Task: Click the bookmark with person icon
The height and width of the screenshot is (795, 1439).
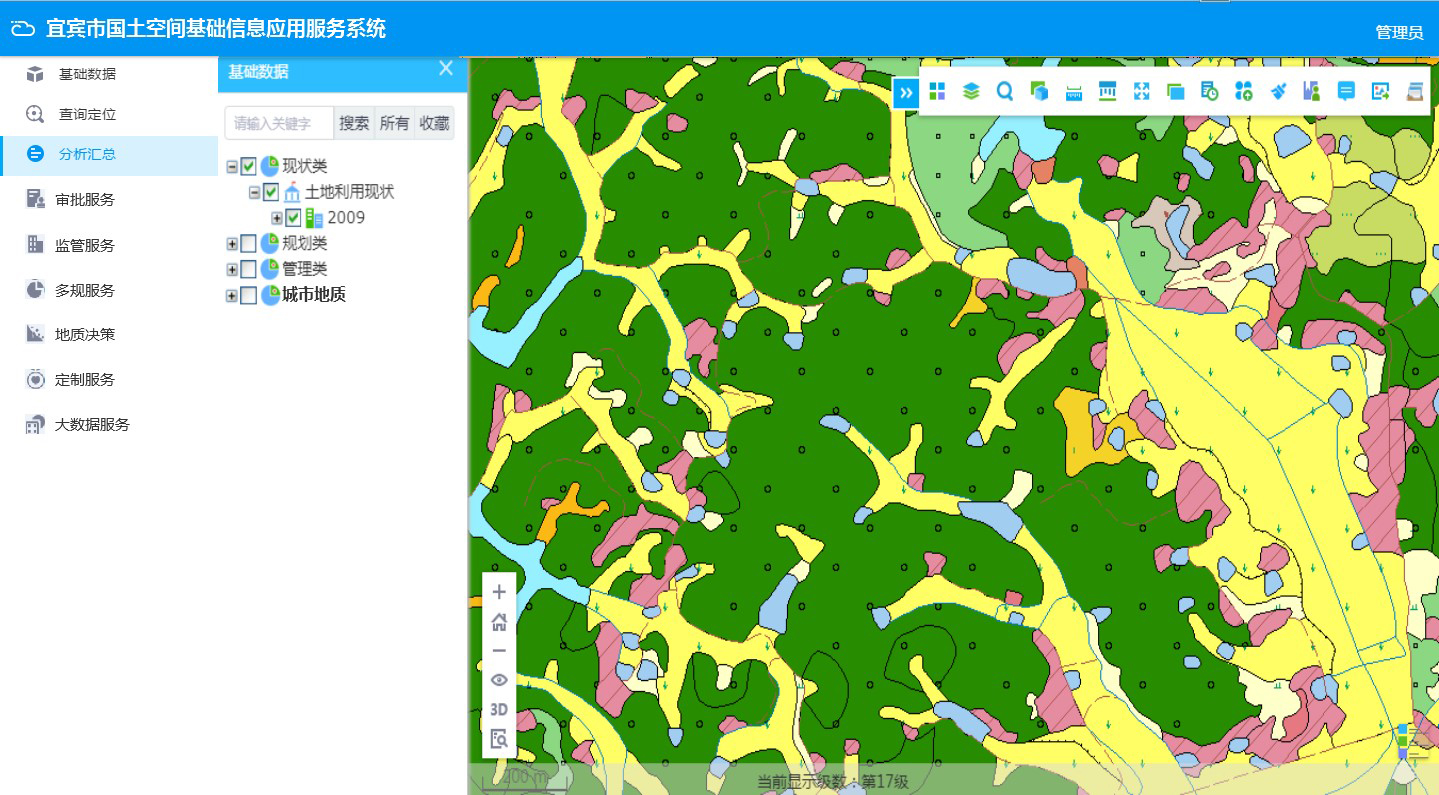Action: pyautogui.click(x=1312, y=92)
